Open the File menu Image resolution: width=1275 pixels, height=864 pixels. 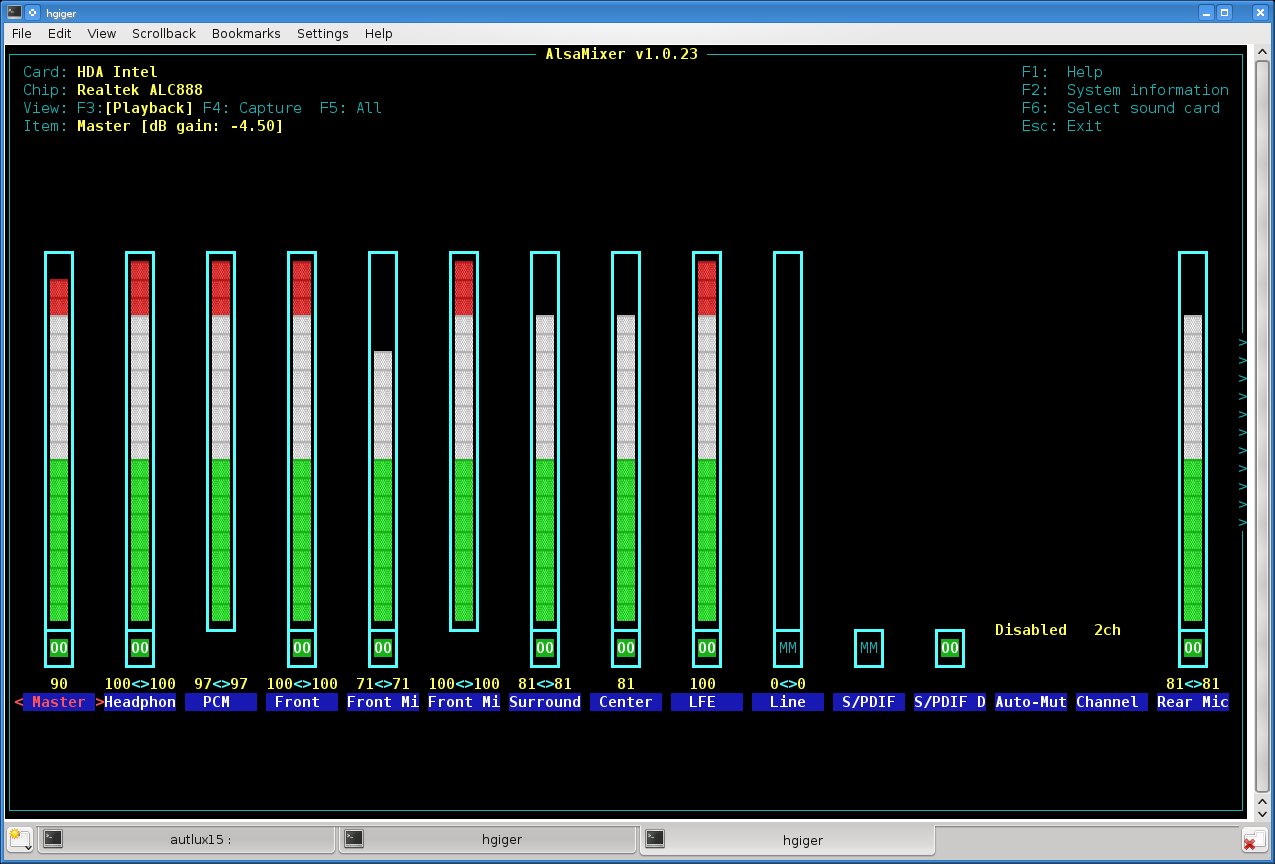pyautogui.click(x=21, y=33)
